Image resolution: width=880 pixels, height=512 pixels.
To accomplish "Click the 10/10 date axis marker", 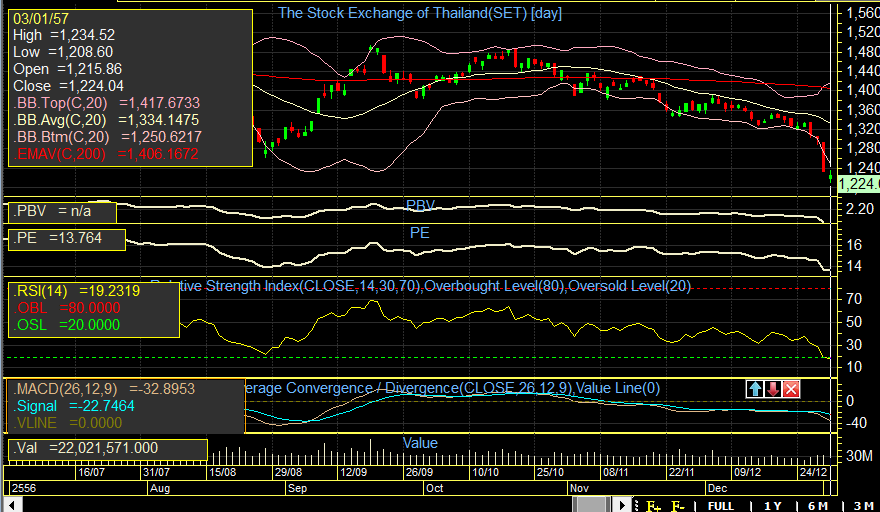I will [485, 472].
